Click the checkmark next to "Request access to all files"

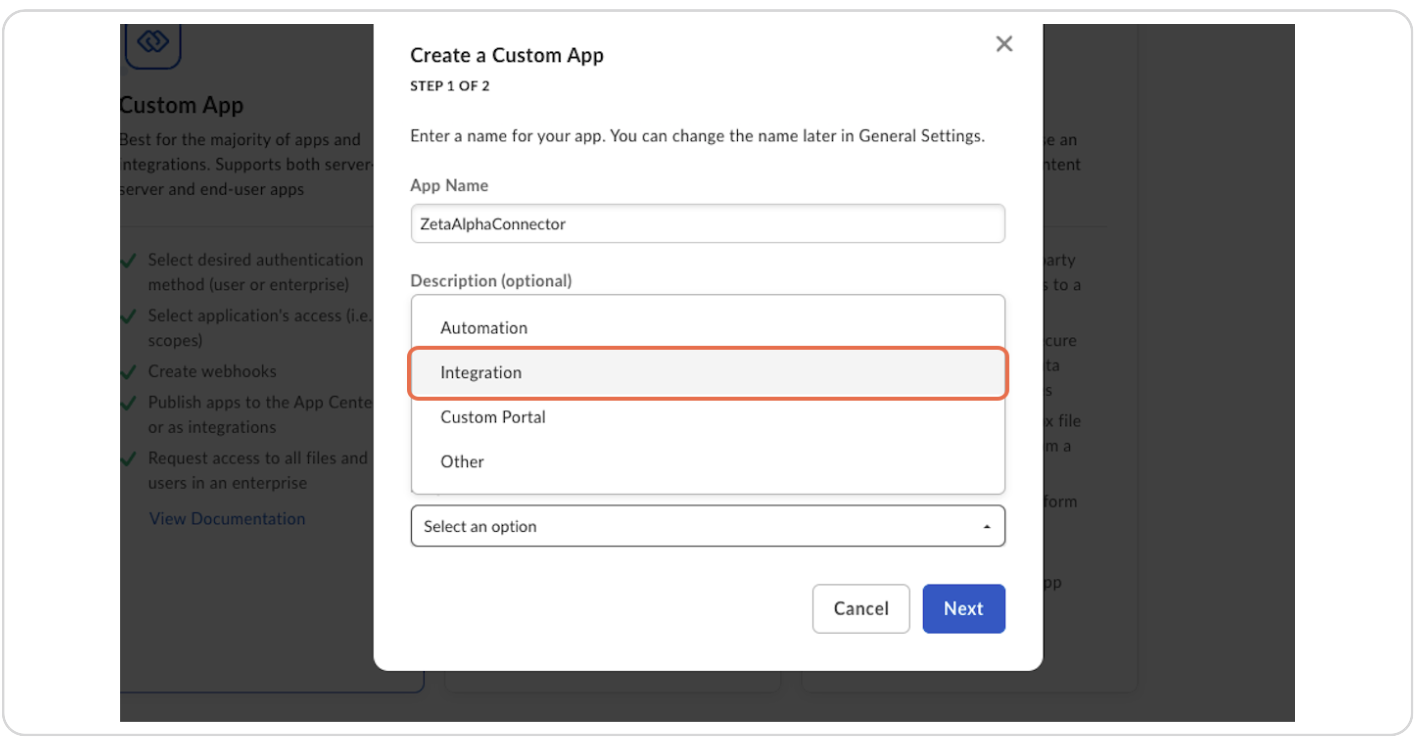click(130, 458)
